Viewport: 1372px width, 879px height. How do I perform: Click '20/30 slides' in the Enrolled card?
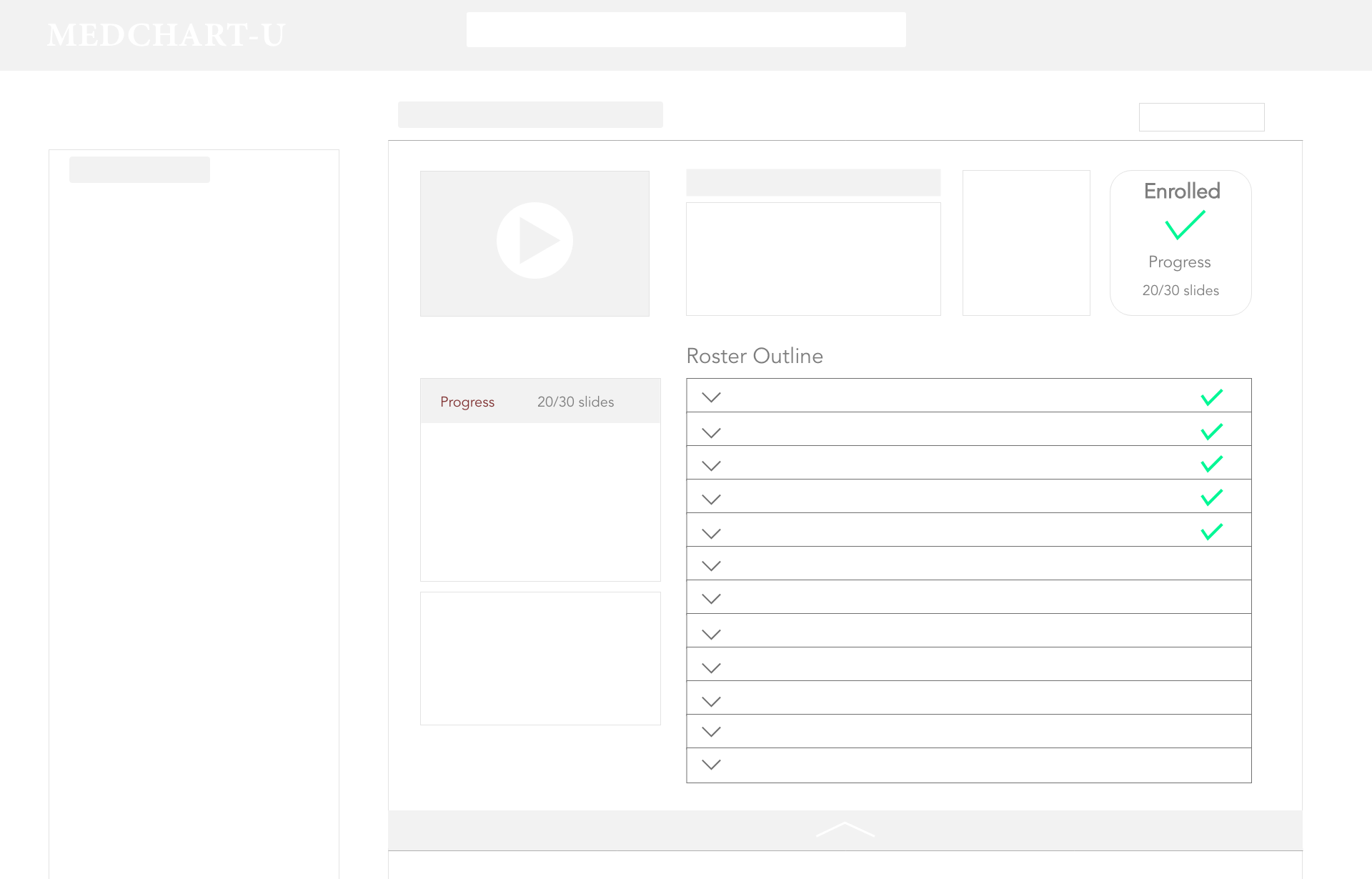(x=1180, y=290)
